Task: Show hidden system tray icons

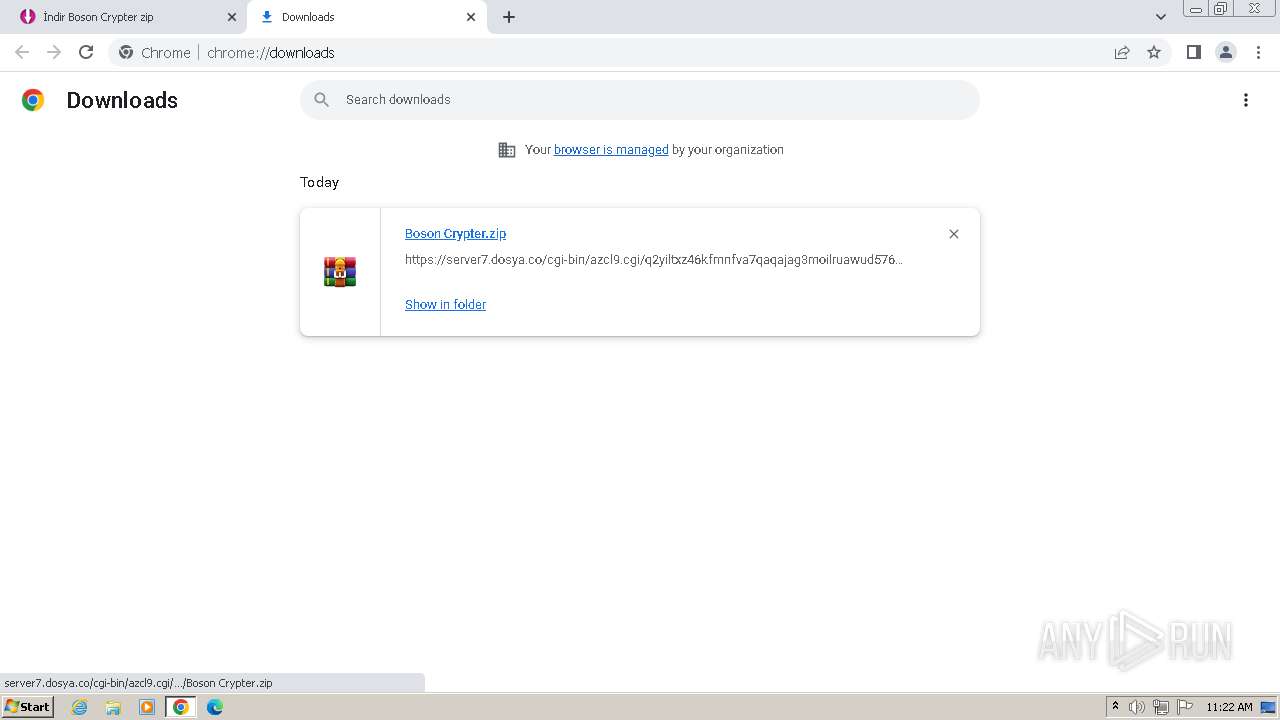Action: (1116, 707)
